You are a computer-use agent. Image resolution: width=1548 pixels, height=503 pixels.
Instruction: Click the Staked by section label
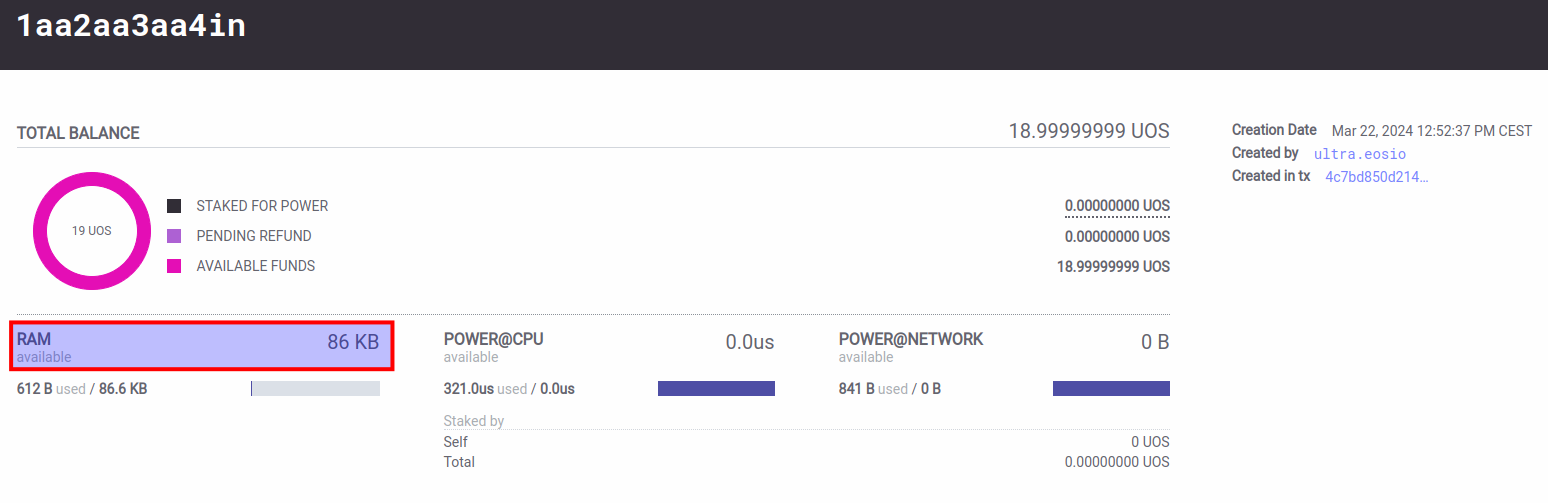(474, 421)
